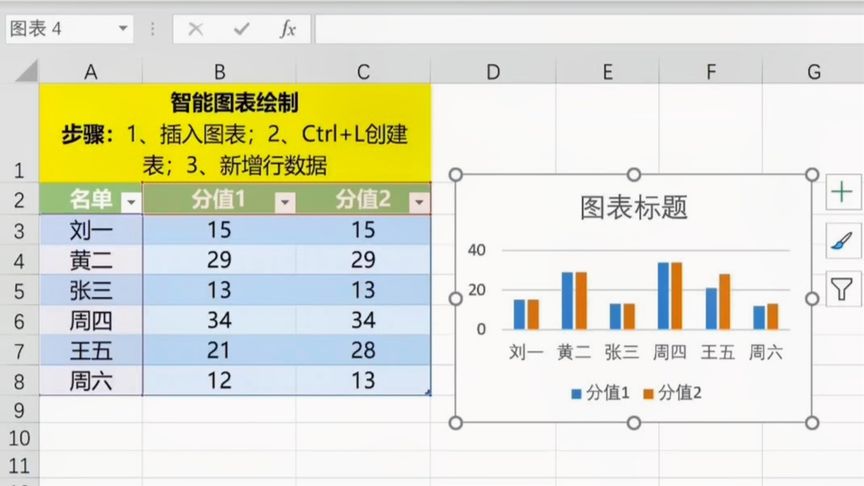This screenshot has height=486, width=864.
Task: Click the formula bar Cancel X icon
Action: (x=196, y=29)
